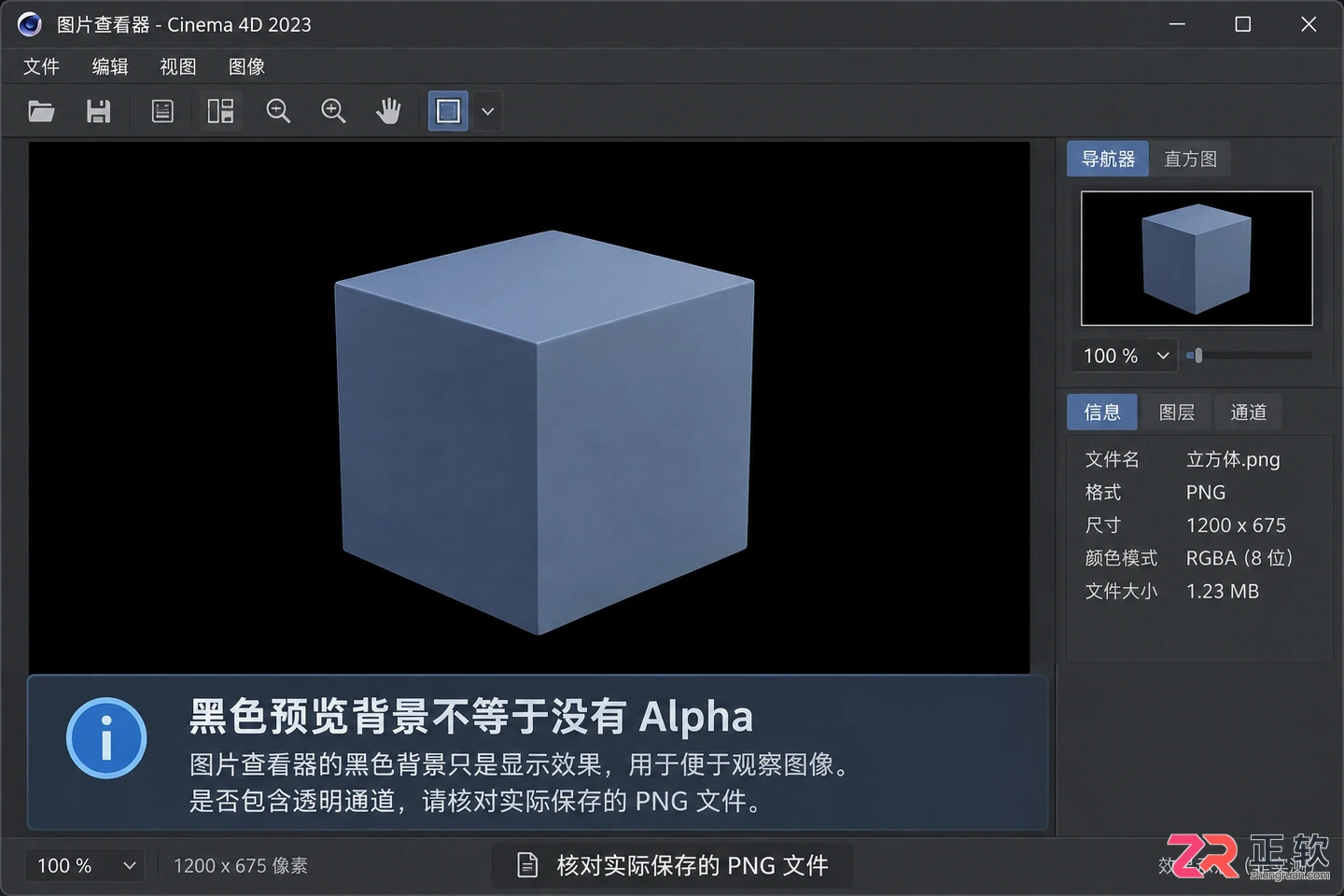Image resolution: width=1344 pixels, height=896 pixels.
Task: Switch to the 导航器 tab
Action: pyautogui.click(x=1108, y=159)
